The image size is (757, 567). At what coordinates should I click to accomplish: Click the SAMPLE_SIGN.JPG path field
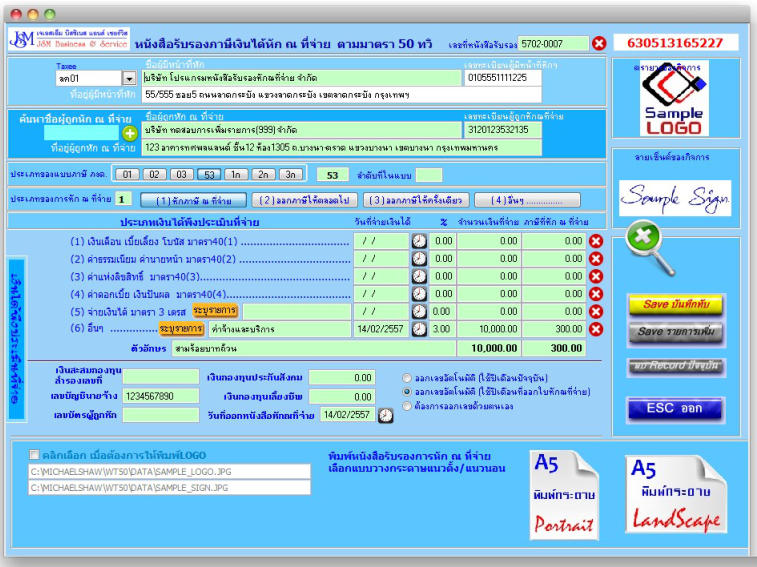pos(169,488)
